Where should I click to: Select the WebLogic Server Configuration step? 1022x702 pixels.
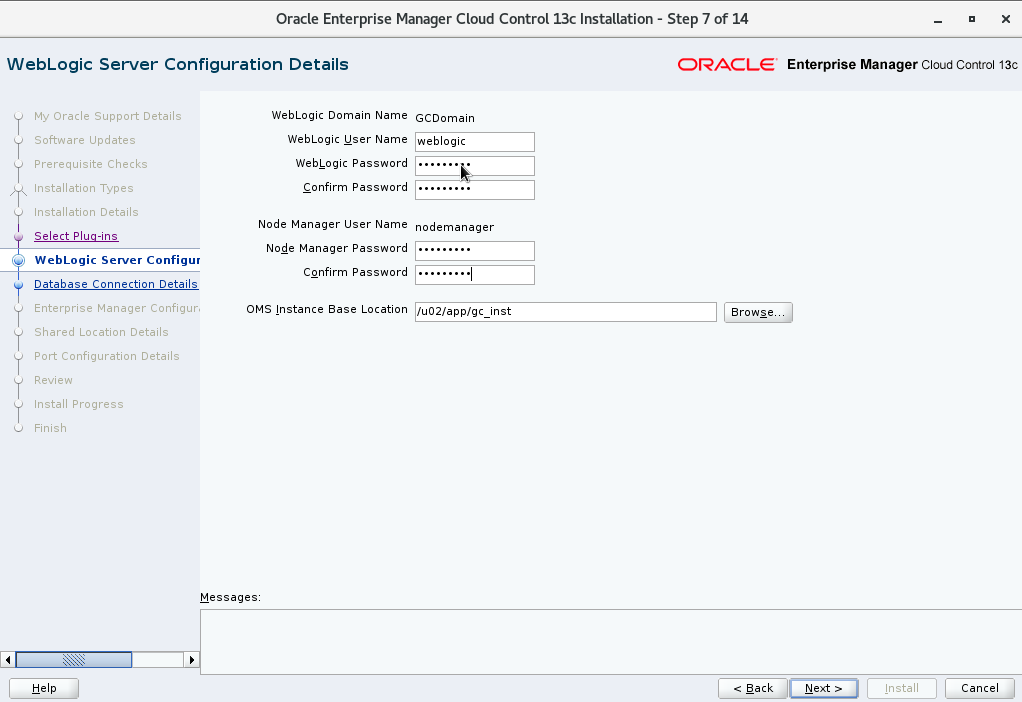pyautogui.click(x=117, y=260)
